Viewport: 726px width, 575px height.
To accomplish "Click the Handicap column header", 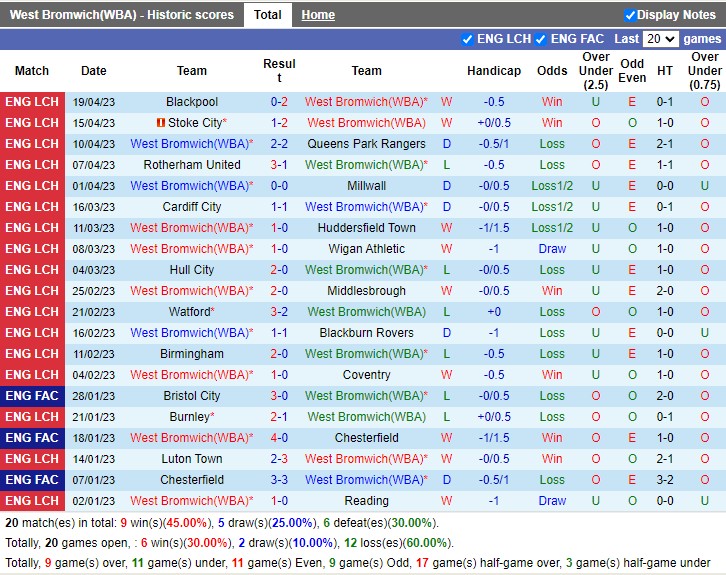I will pyautogui.click(x=493, y=71).
